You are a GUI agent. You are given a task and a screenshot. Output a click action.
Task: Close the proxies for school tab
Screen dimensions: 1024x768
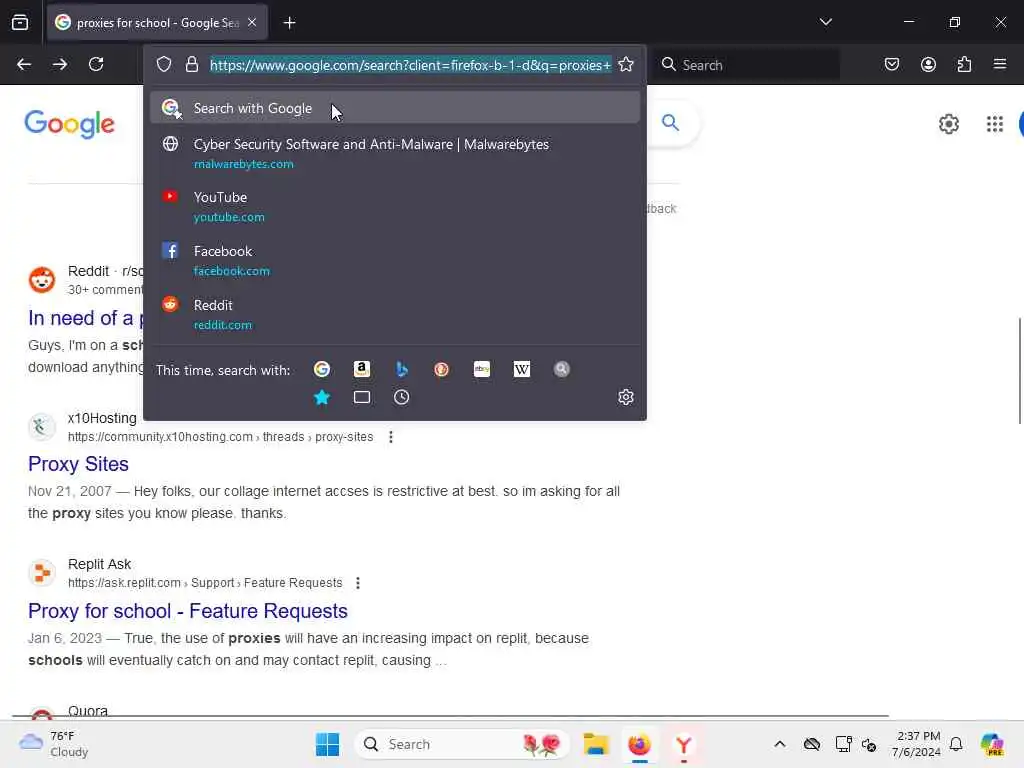point(252,23)
